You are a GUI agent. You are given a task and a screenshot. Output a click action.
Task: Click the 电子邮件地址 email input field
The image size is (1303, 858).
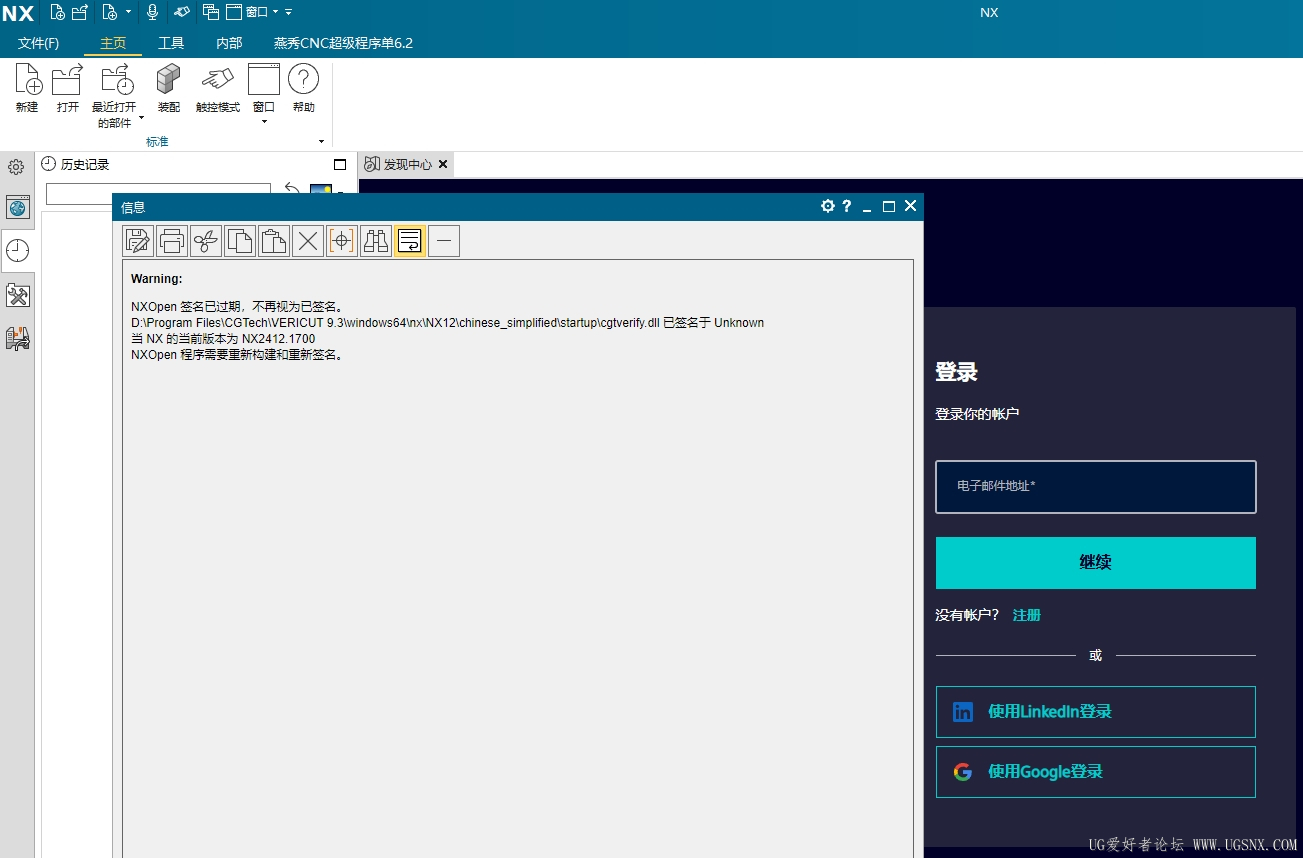pyautogui.click(x=1095, y=487)
